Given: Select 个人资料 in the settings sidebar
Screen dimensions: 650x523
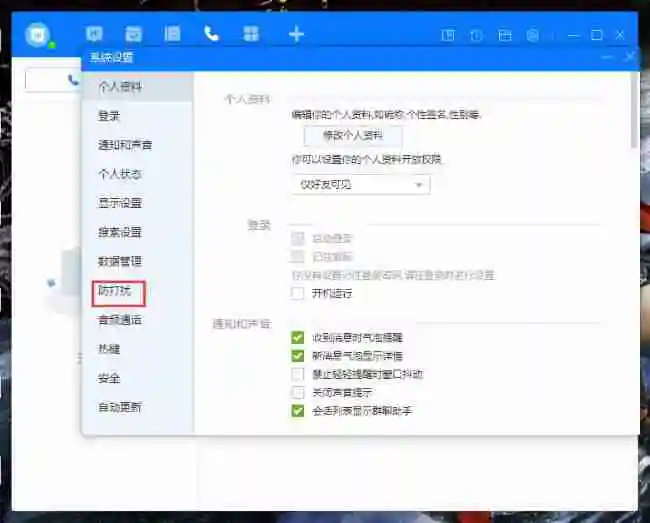Looking at the screenshot, I should pos(138,87).
